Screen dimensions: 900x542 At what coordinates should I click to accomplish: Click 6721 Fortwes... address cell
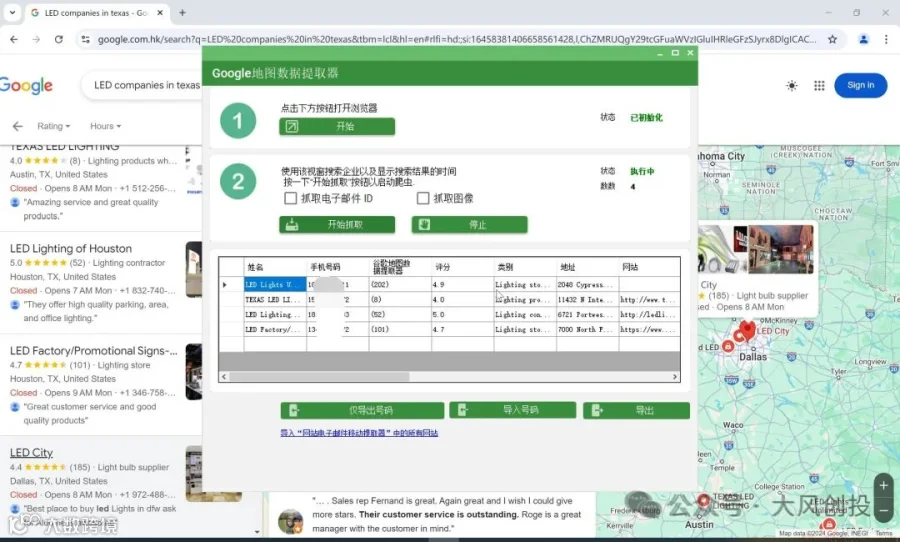tap(587, 314)
